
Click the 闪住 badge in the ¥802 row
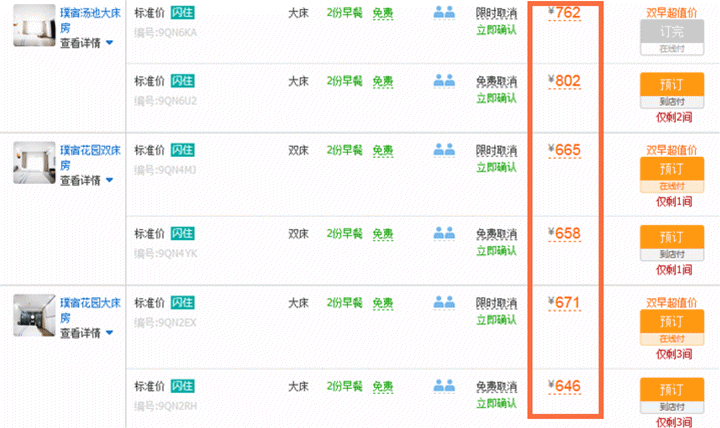click(182, 81)
